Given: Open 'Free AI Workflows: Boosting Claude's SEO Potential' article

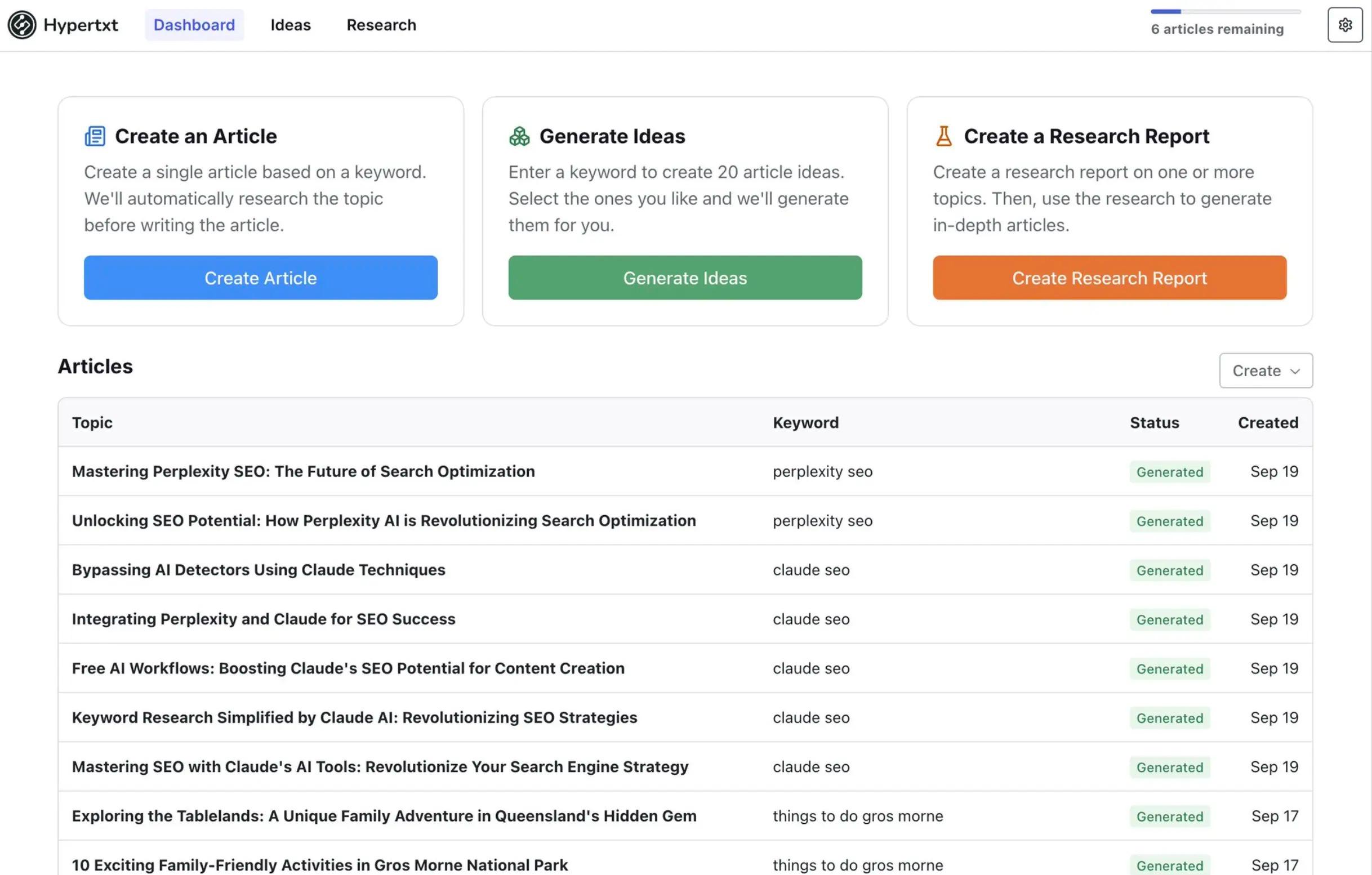Looking at the screenshot, I should point(348,668).
